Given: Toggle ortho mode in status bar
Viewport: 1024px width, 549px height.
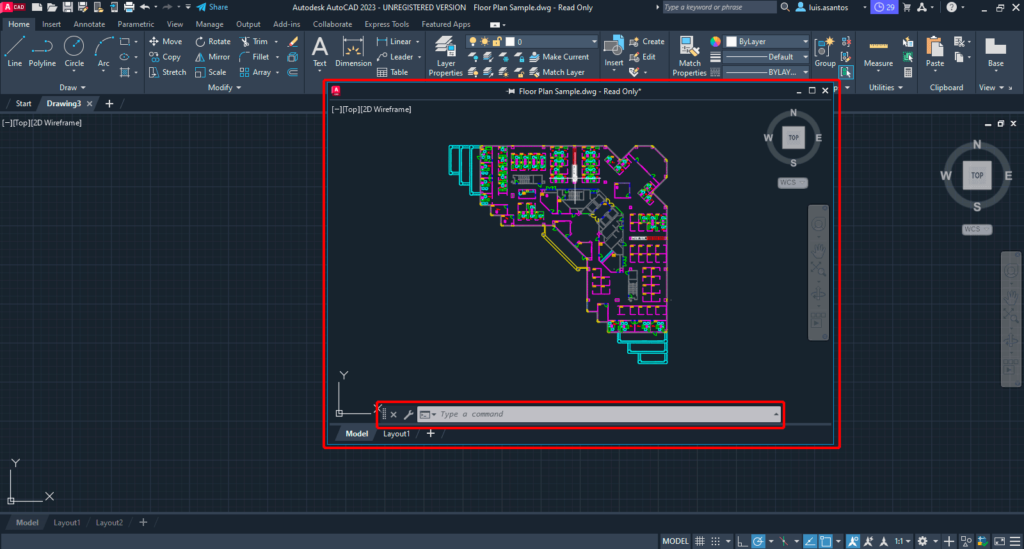Looking at the screenshot, I should 742,541.
